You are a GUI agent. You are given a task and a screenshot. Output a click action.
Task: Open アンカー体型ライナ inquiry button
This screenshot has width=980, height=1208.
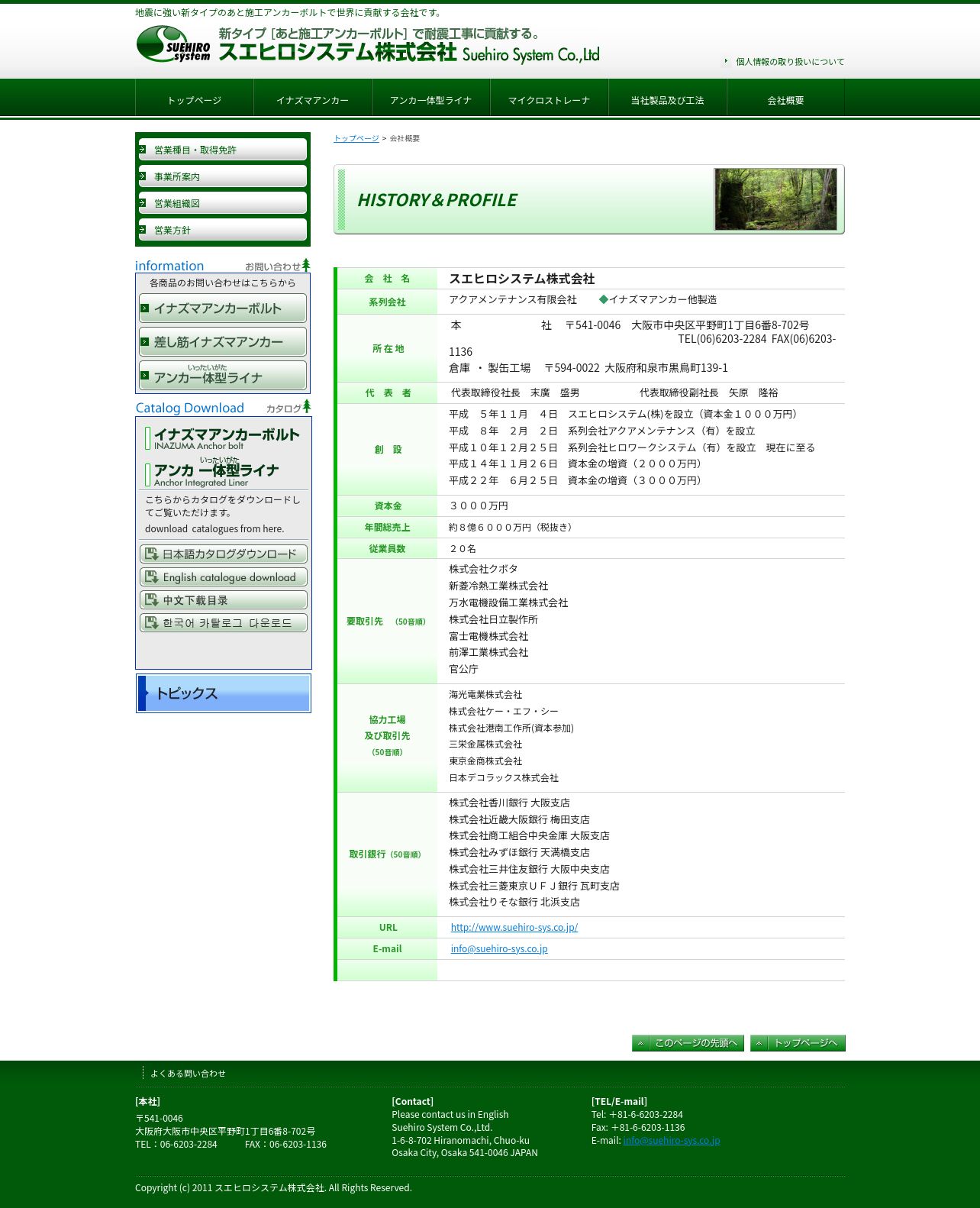click(223, 376)
